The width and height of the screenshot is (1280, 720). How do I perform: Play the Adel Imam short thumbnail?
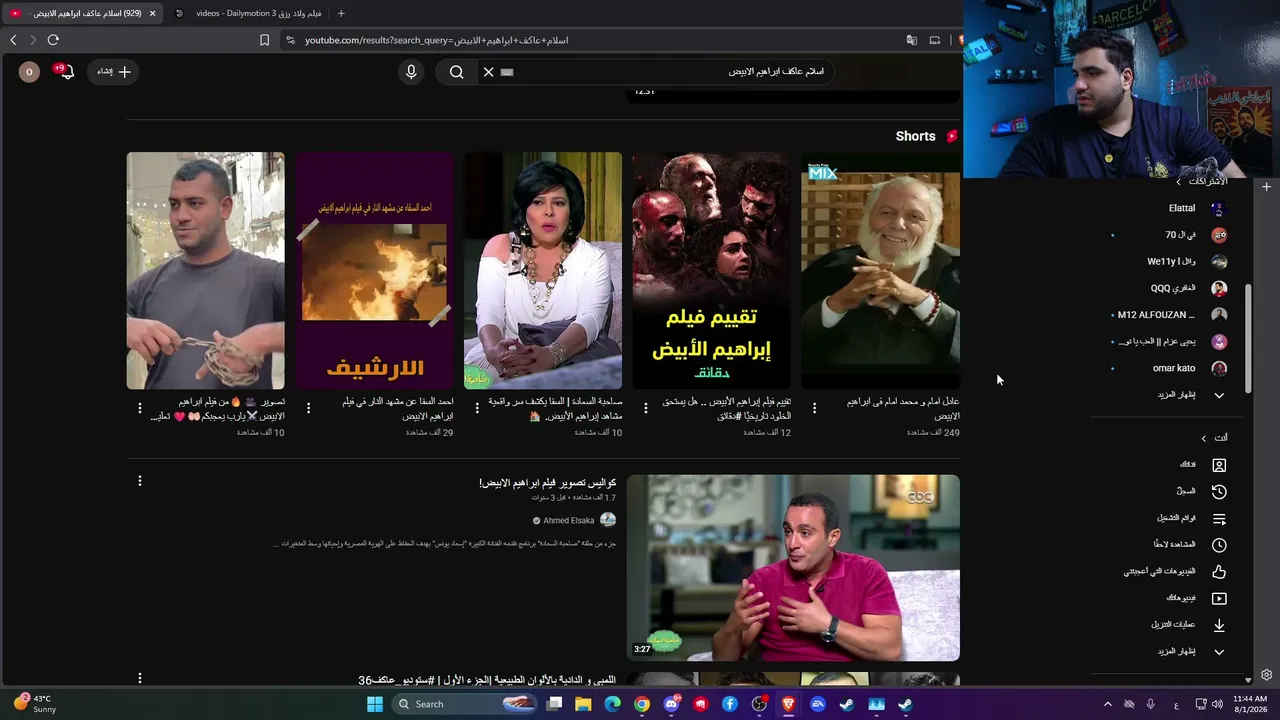pos(880,270)
